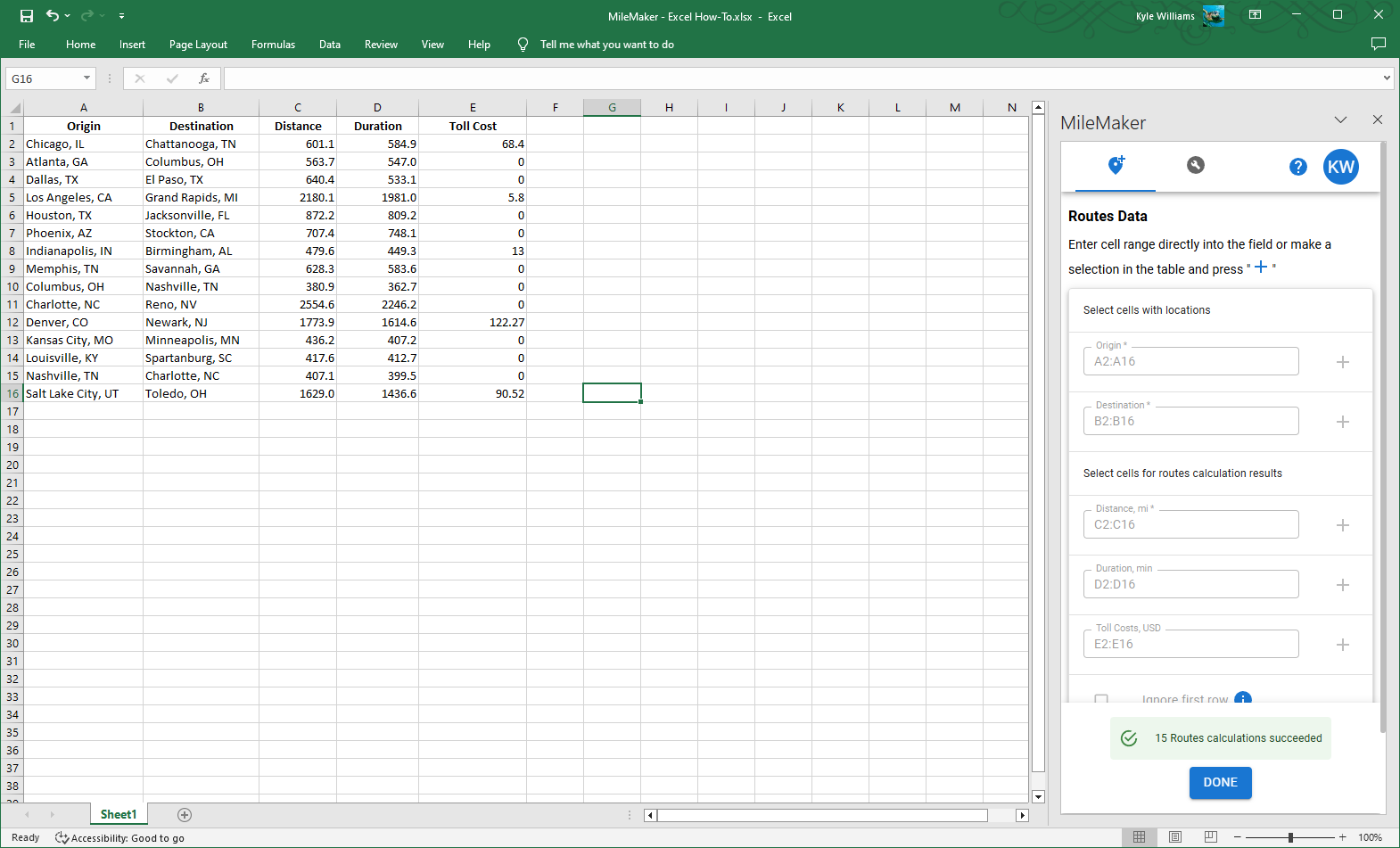
Task: Click the DONE button
Action: [1221, 783]
